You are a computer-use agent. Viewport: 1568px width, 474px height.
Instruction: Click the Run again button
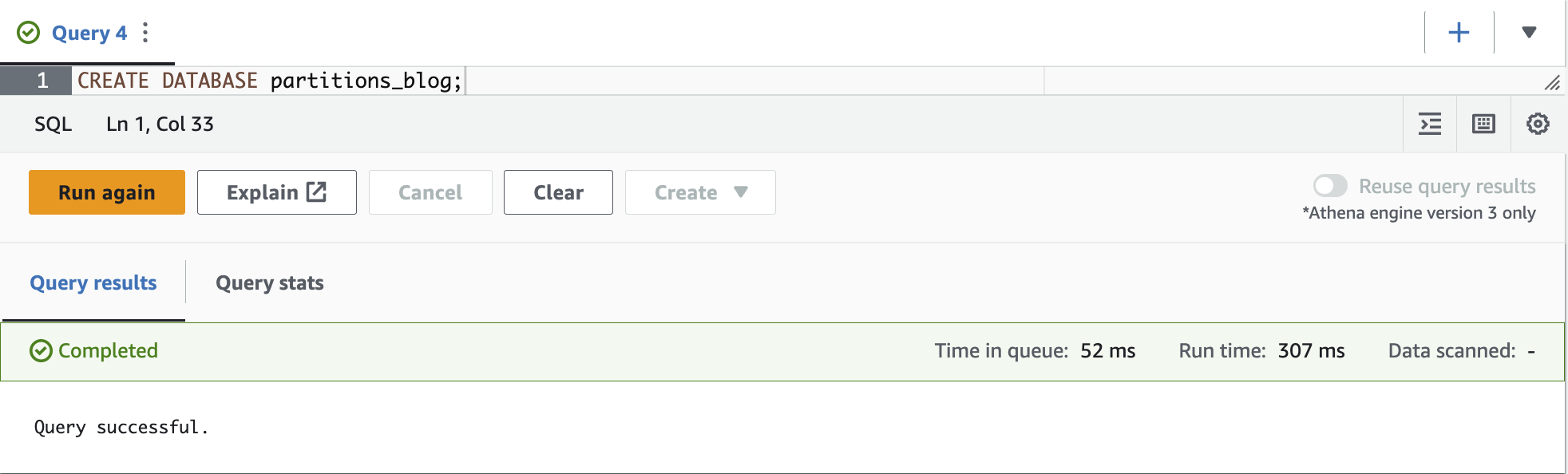coord(107,192)
